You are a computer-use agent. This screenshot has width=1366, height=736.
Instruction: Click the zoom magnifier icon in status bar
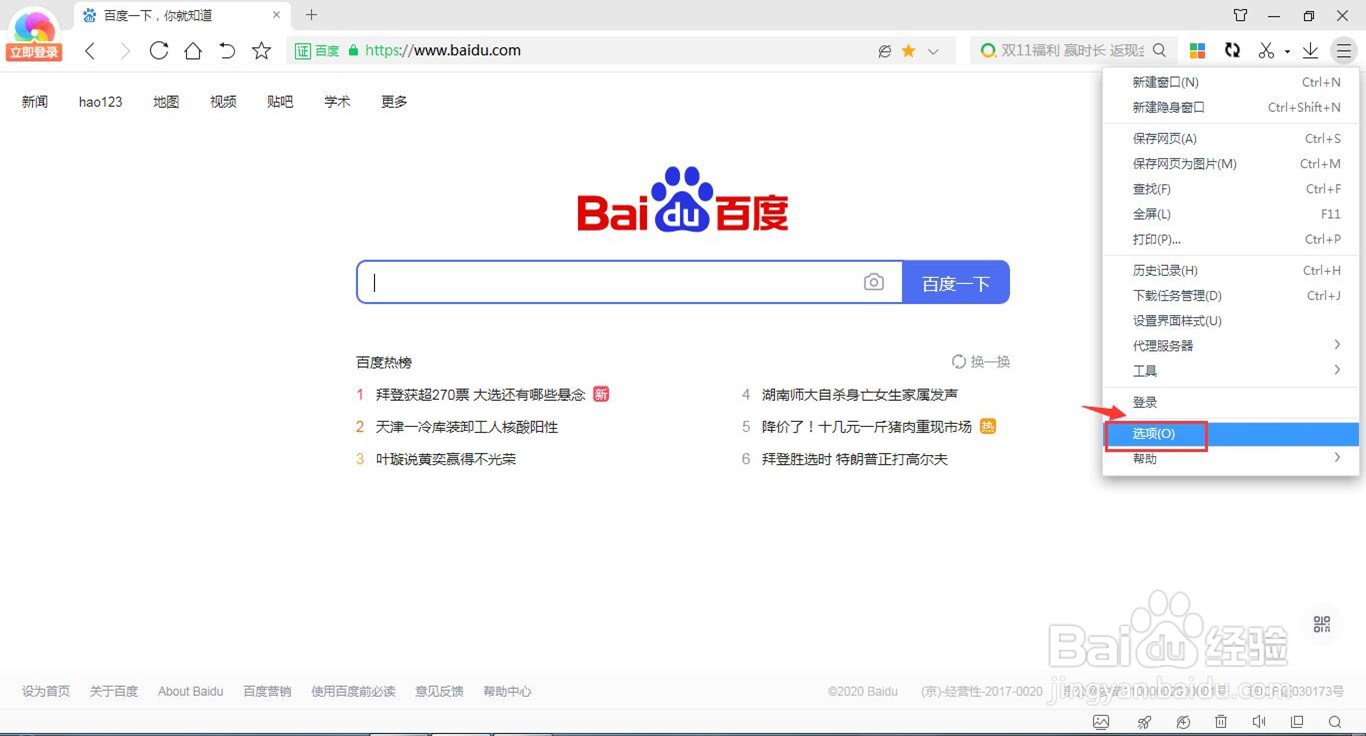coord(1335,722)
